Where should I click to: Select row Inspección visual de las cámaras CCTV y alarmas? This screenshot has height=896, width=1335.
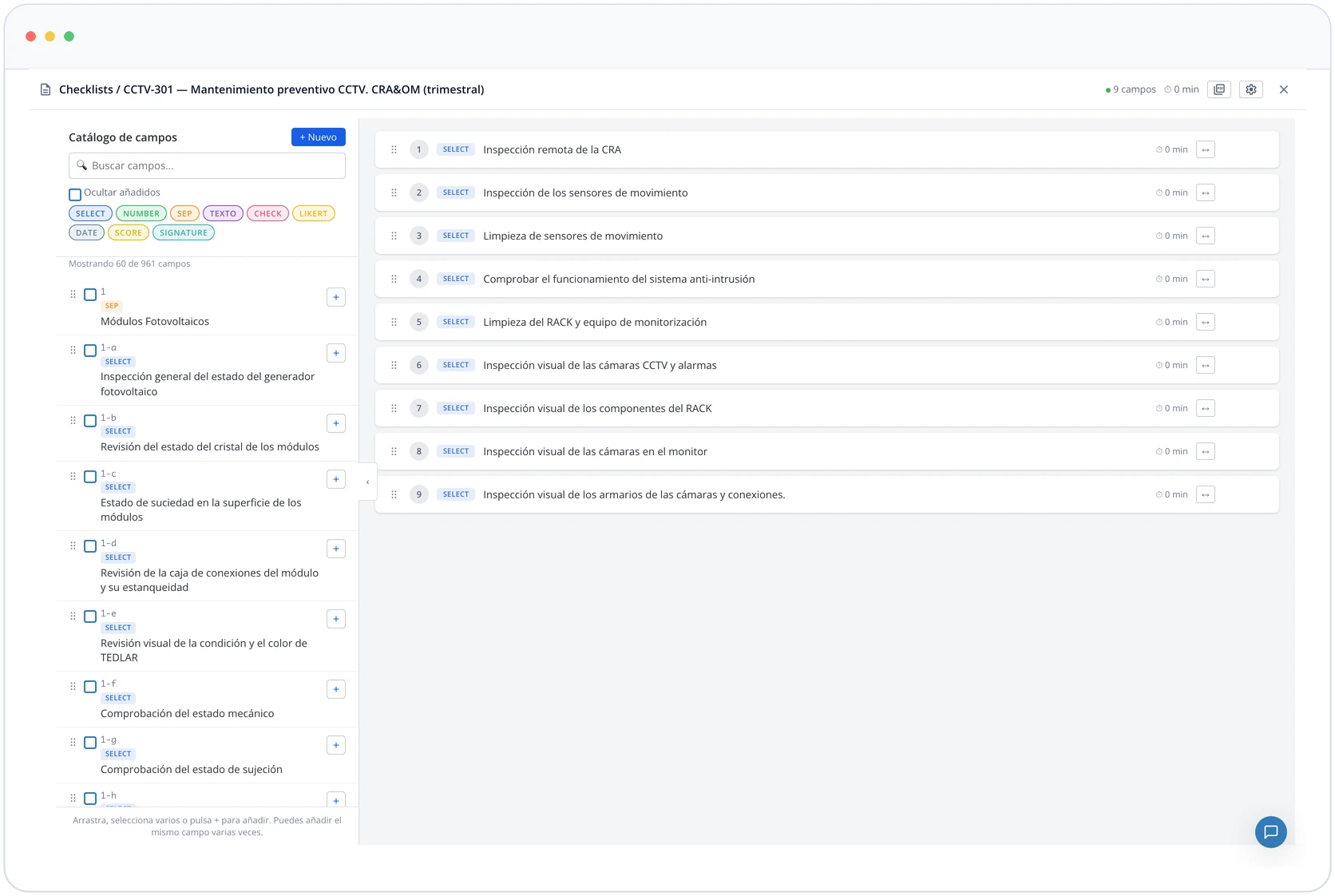[x=827, y=365]
